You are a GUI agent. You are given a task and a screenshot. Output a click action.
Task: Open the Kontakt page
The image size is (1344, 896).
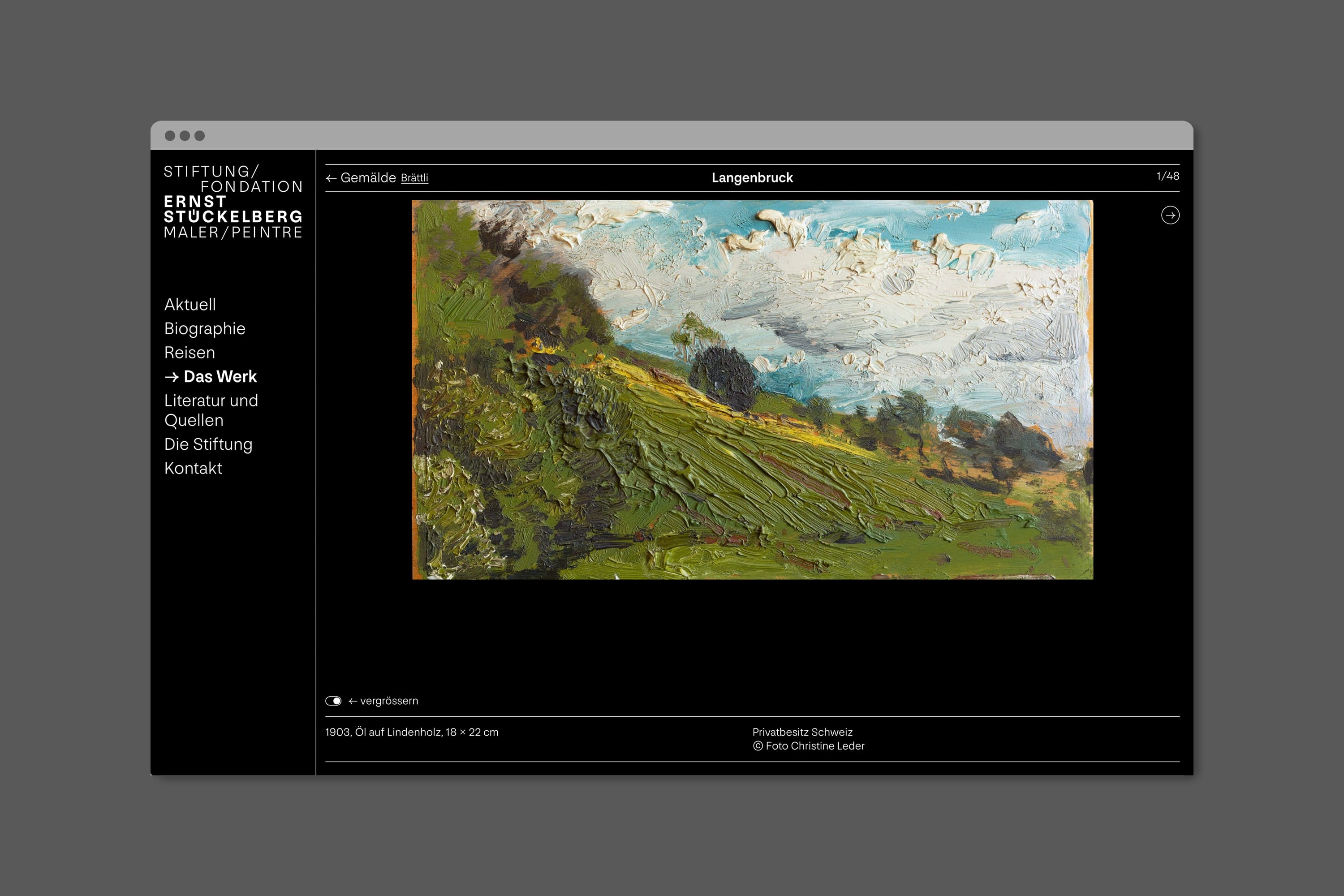coord(193,468)
